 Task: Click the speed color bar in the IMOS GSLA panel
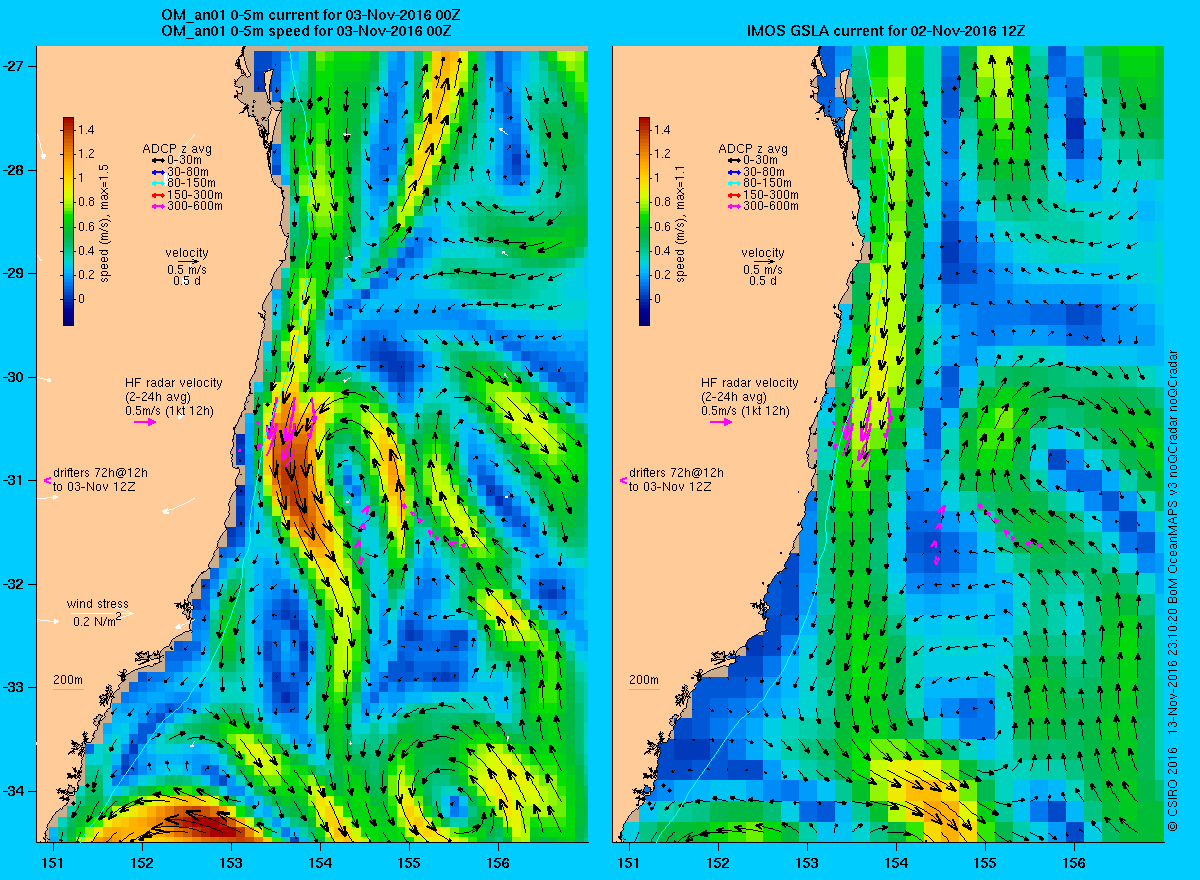point(644,221)
